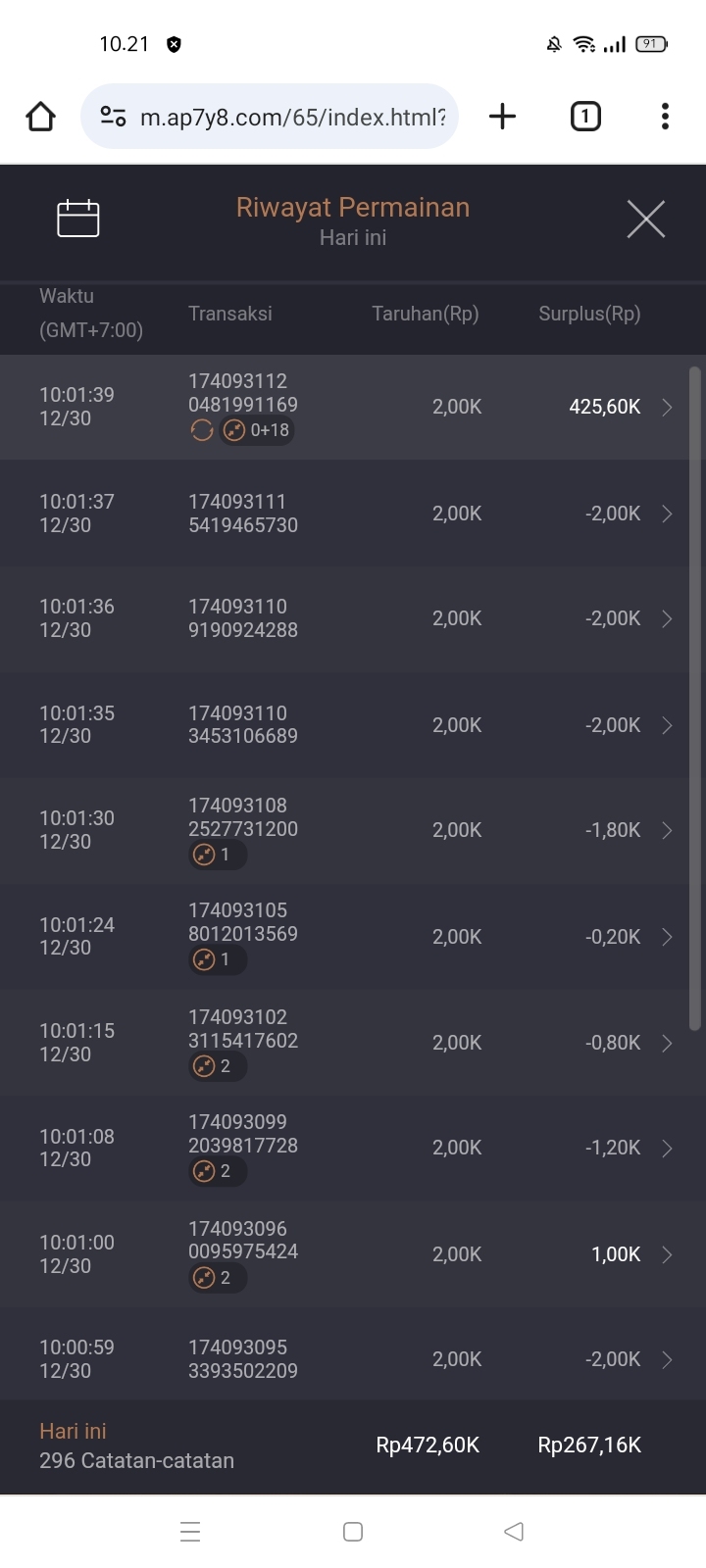The height and width of the screenshot is (1568, 706).
Task: Tap the site info icon in address bar
Action: coord(114,118)
